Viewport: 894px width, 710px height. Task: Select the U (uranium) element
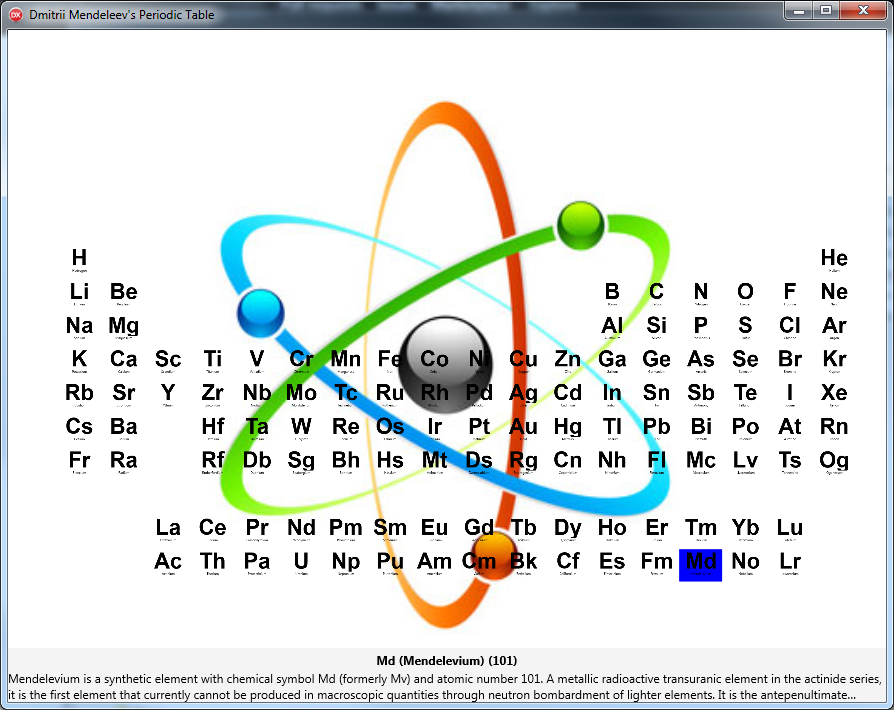301,563
